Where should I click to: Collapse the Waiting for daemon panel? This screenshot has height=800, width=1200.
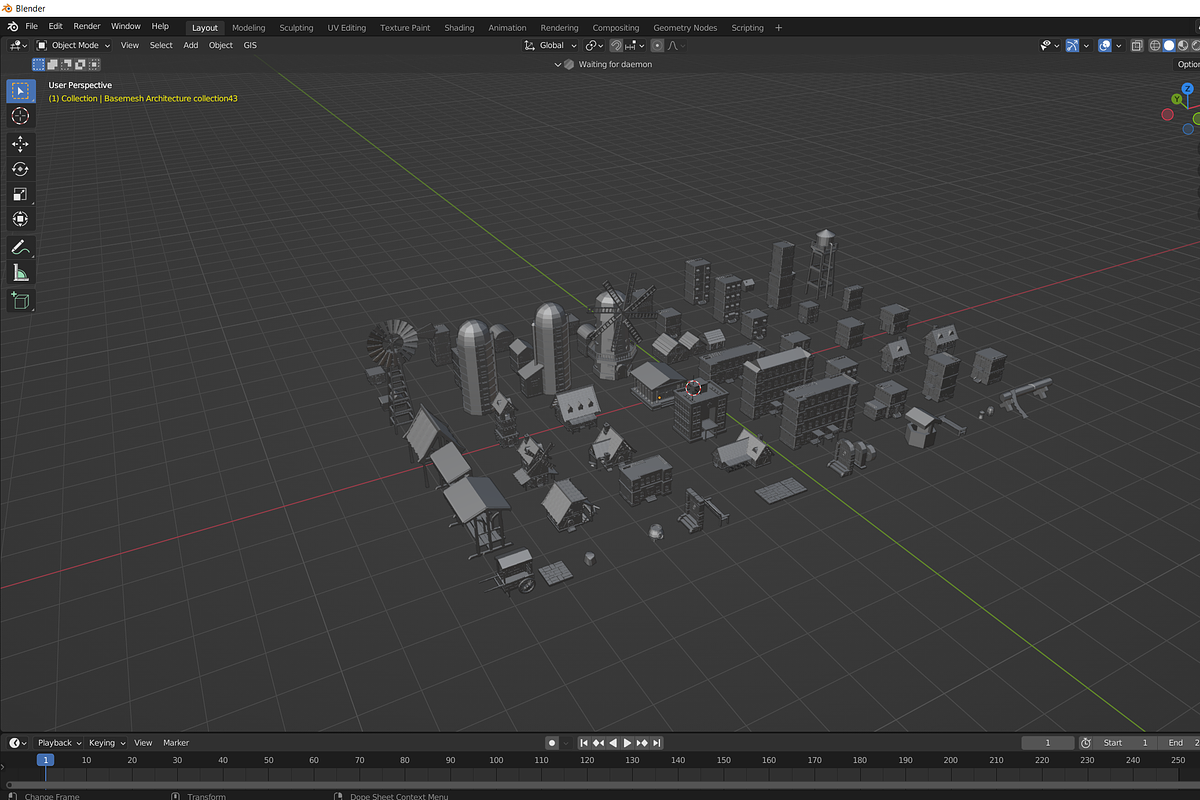click(558, 65)
